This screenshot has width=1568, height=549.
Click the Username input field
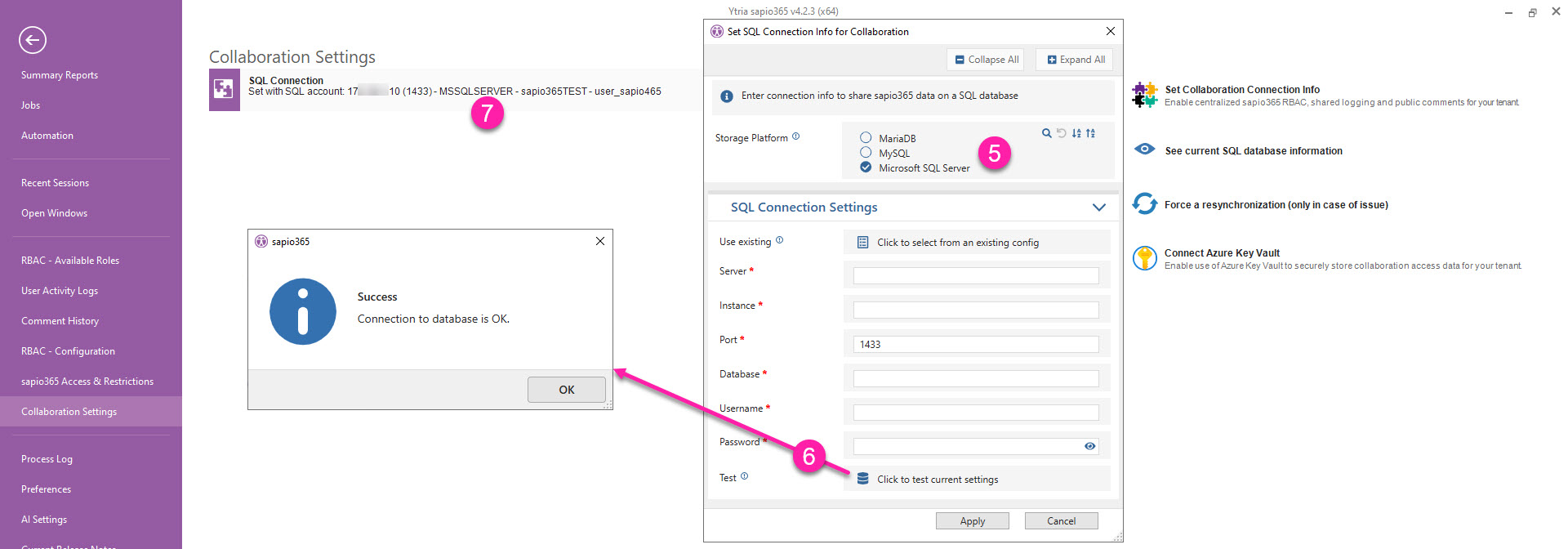click(976, 413)
